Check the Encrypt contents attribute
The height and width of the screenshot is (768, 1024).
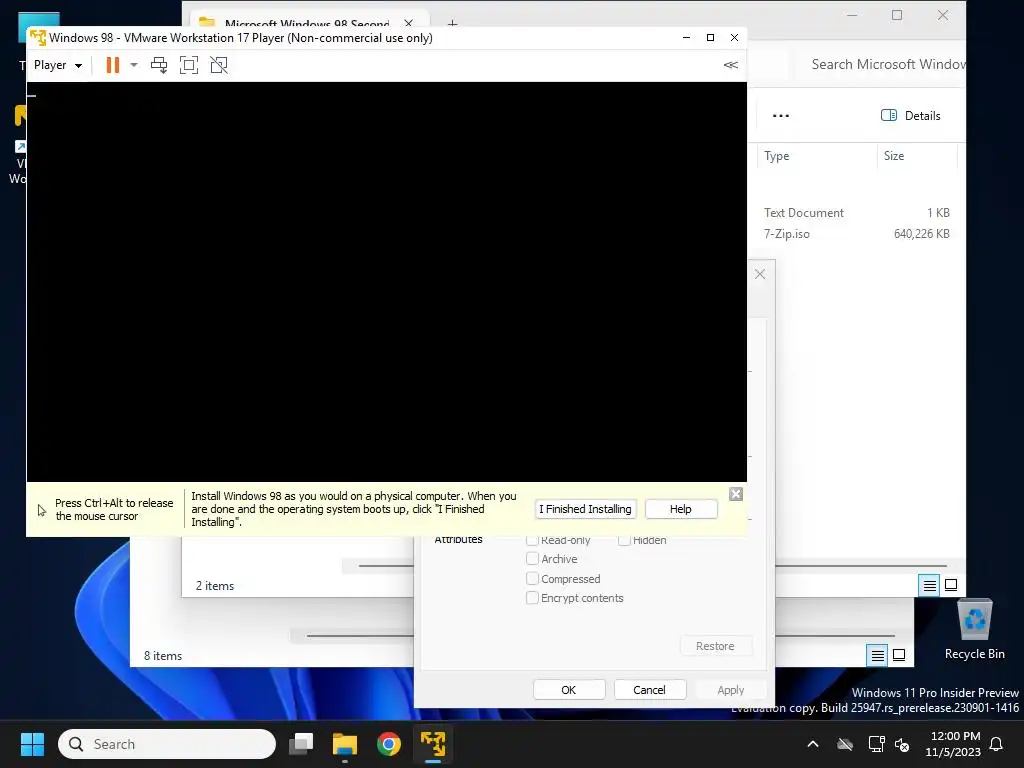tap(532, 598)
